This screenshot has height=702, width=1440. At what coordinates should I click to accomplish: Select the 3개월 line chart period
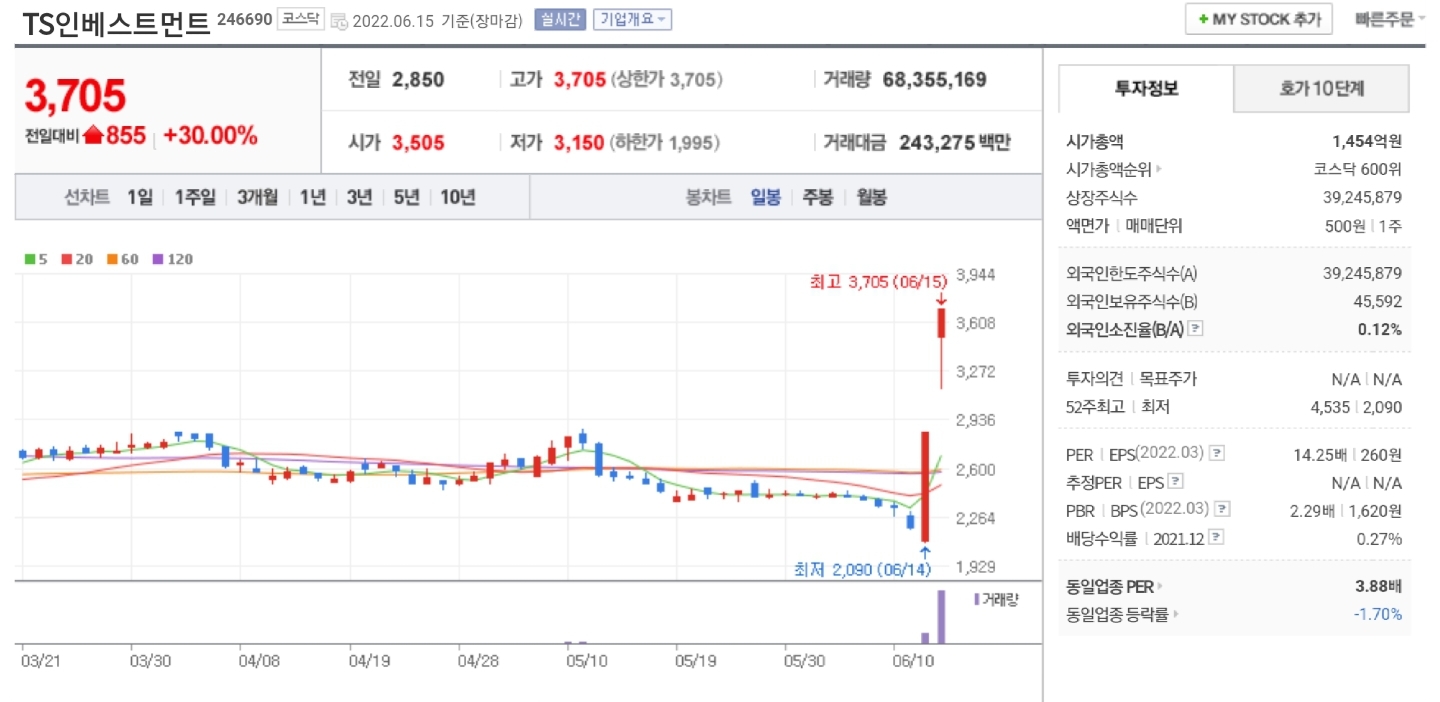click(258, 197)
